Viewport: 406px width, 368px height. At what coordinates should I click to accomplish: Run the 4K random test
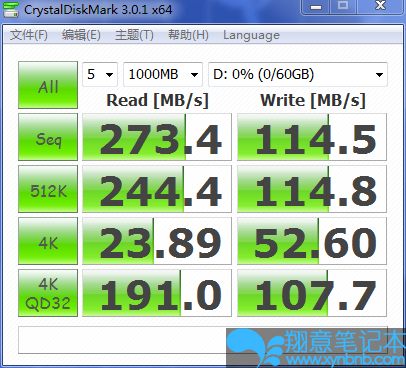48,241
